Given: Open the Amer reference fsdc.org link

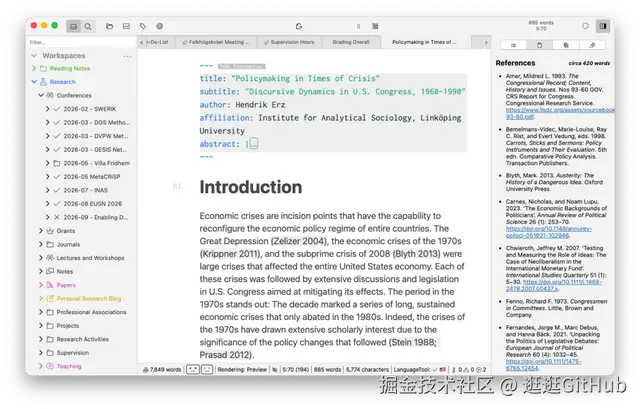Looking at the screenshot, I should pyautogui.click(x=560, y=113).
